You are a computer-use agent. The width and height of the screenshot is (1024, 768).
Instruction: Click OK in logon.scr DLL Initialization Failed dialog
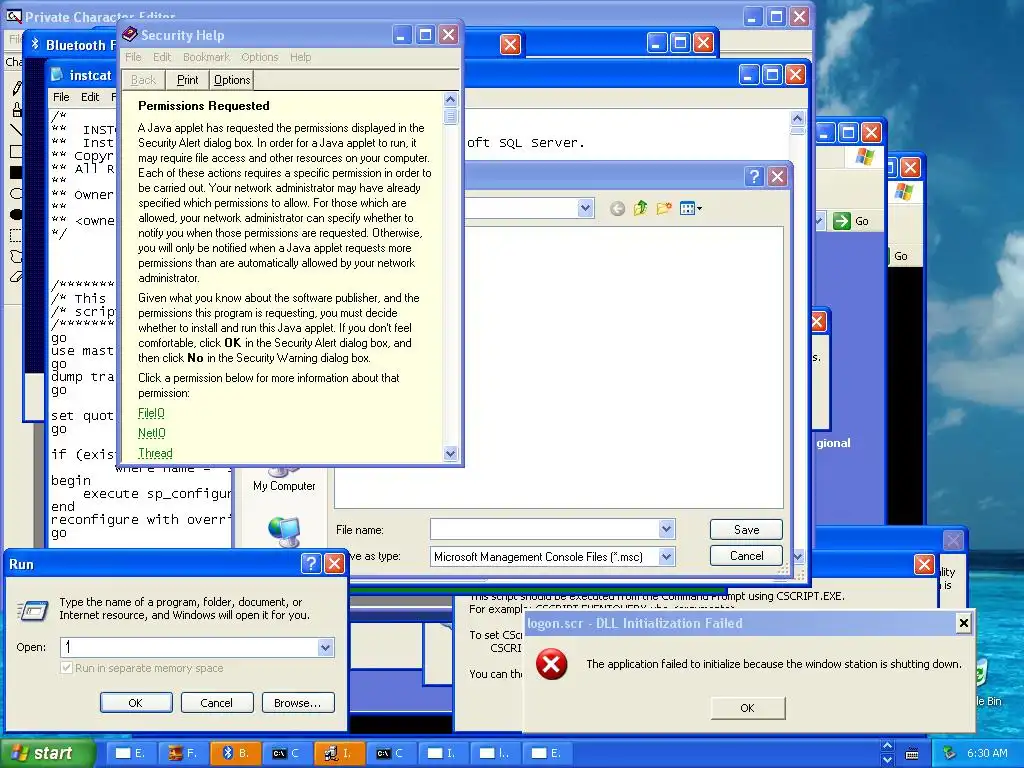click(748, 708)
